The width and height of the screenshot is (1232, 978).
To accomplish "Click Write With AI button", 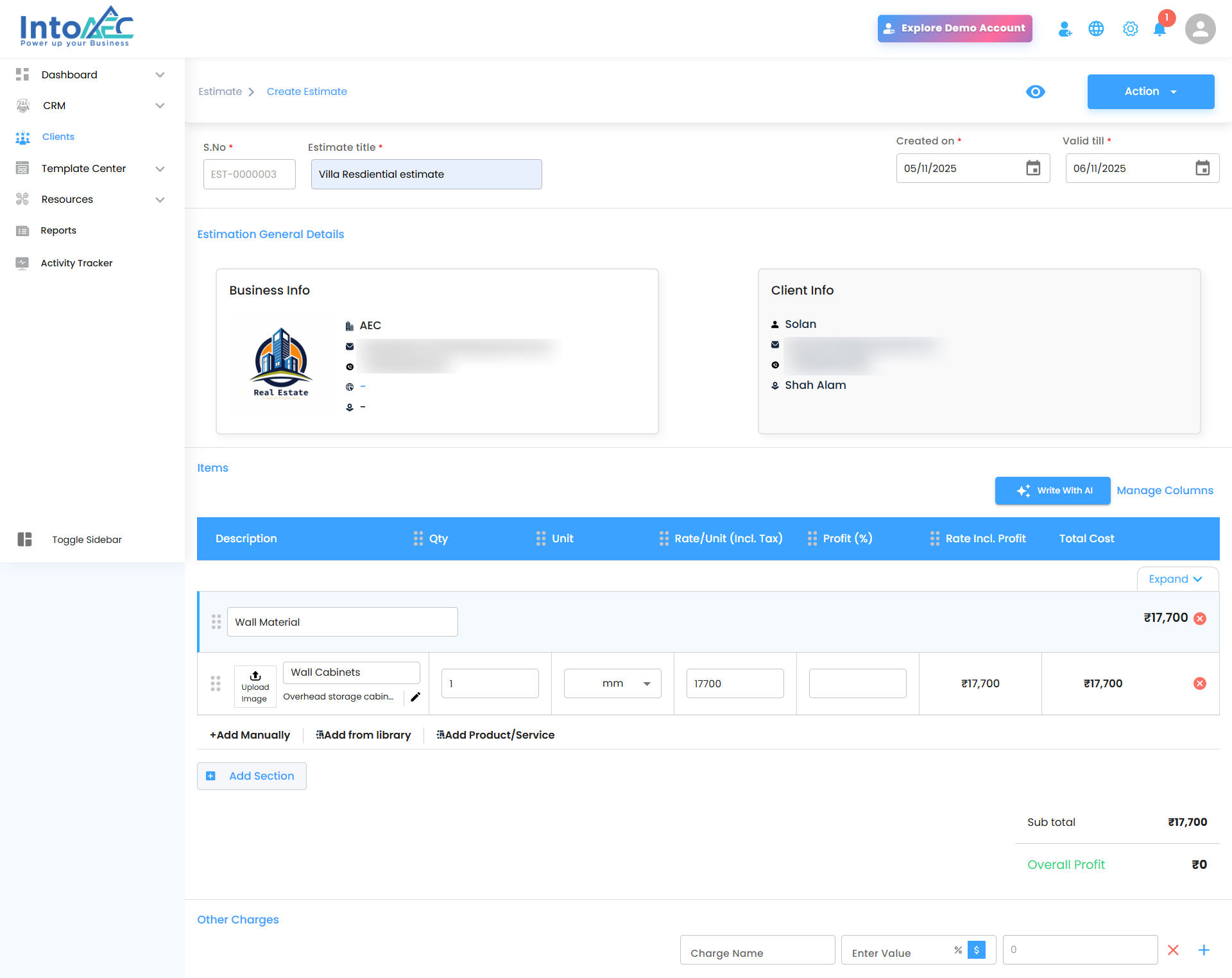I will pyautogui.click(x=1052, y=490).
